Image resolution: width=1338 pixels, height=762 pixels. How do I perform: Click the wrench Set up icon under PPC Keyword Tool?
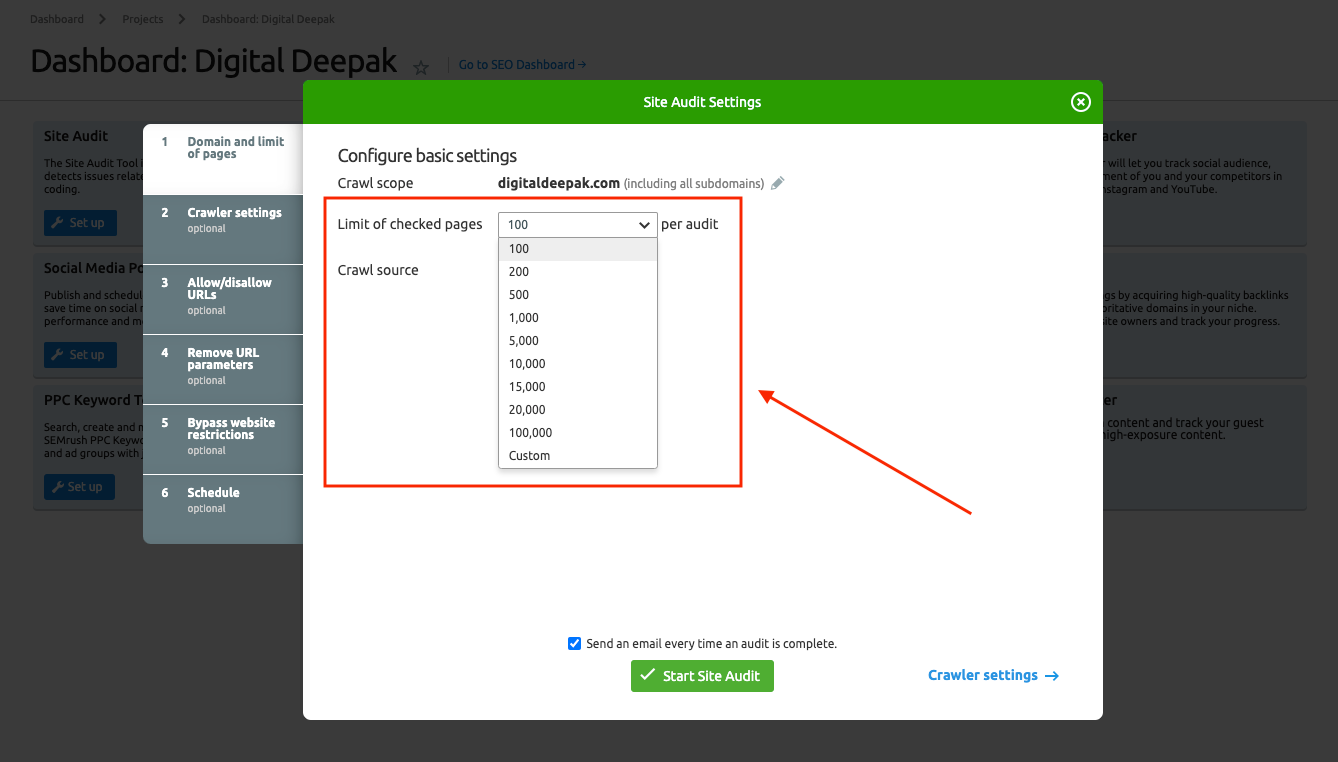pyautogui.click(x=80, y=486)
